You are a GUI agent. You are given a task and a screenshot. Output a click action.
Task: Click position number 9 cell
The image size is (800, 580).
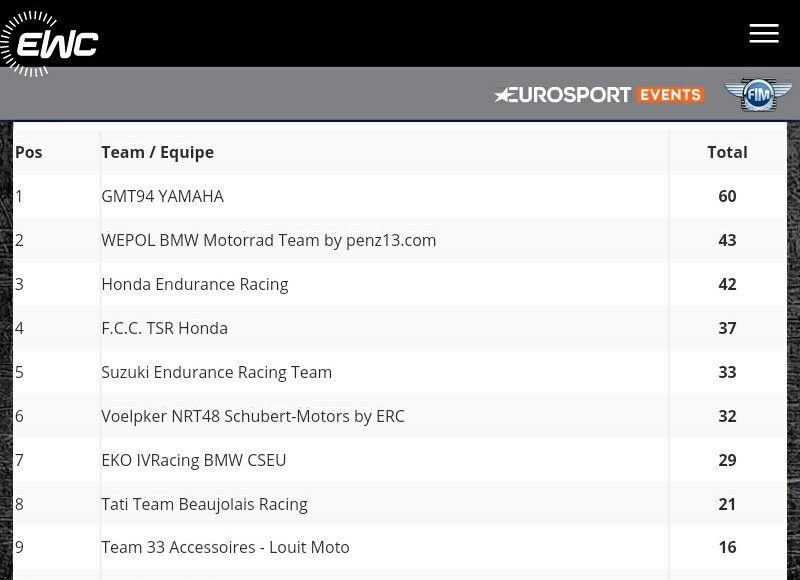tap(19, 548)
